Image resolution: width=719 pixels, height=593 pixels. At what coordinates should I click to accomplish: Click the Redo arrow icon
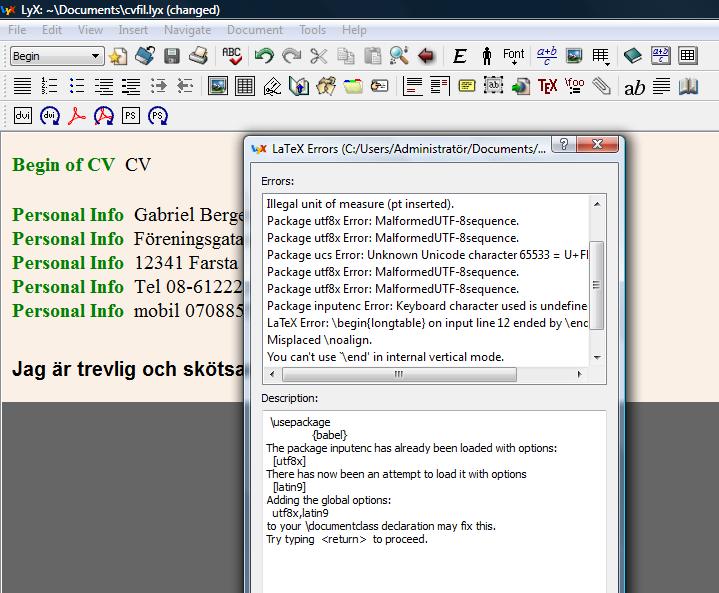(292, 56)
